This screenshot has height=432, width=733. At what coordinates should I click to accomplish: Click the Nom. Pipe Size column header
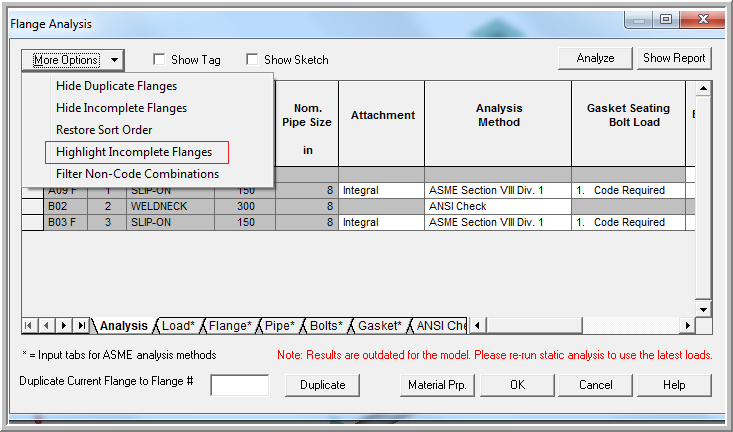(307, 123)
